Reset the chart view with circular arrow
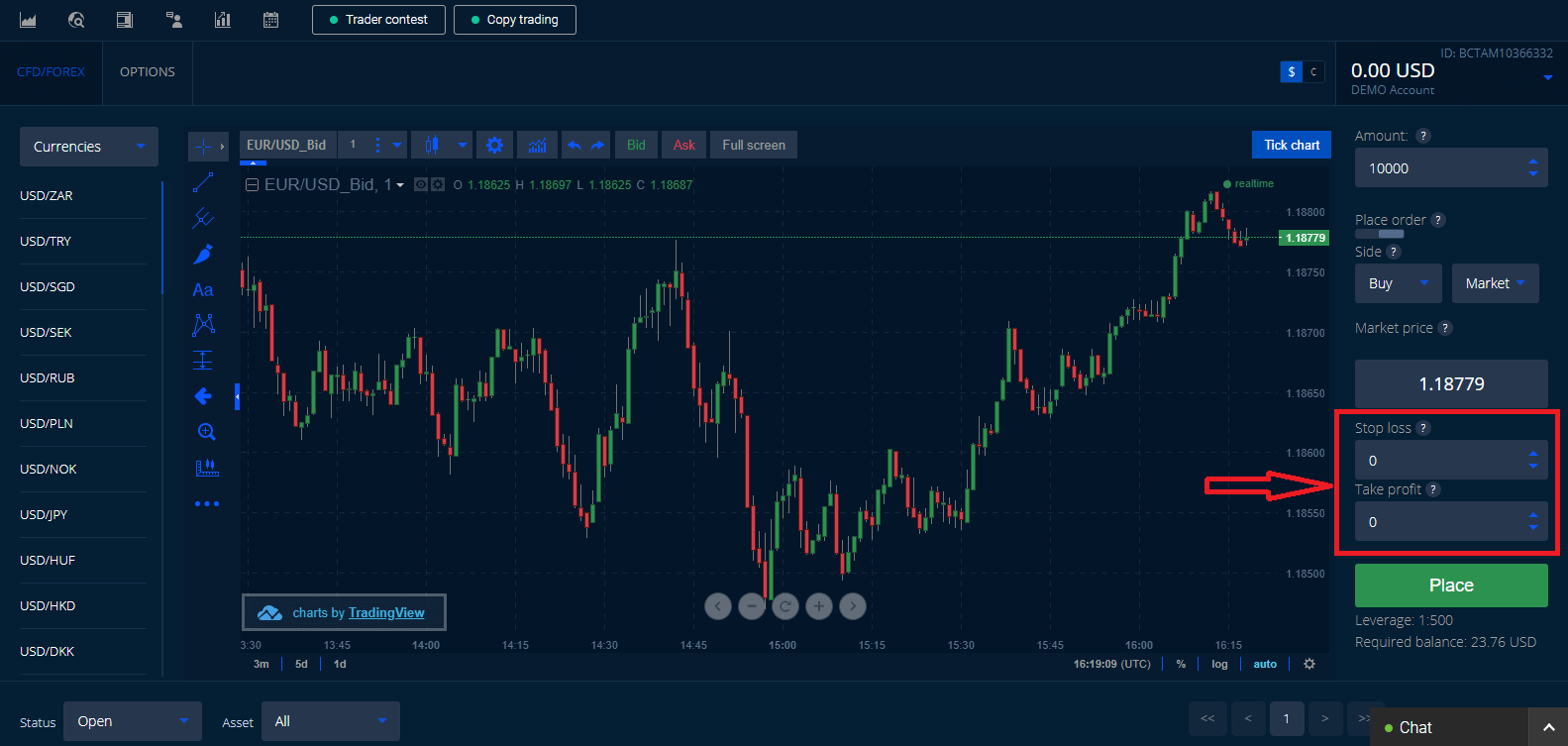Viewport: 1568px width, 746px height. pos(785,605)
